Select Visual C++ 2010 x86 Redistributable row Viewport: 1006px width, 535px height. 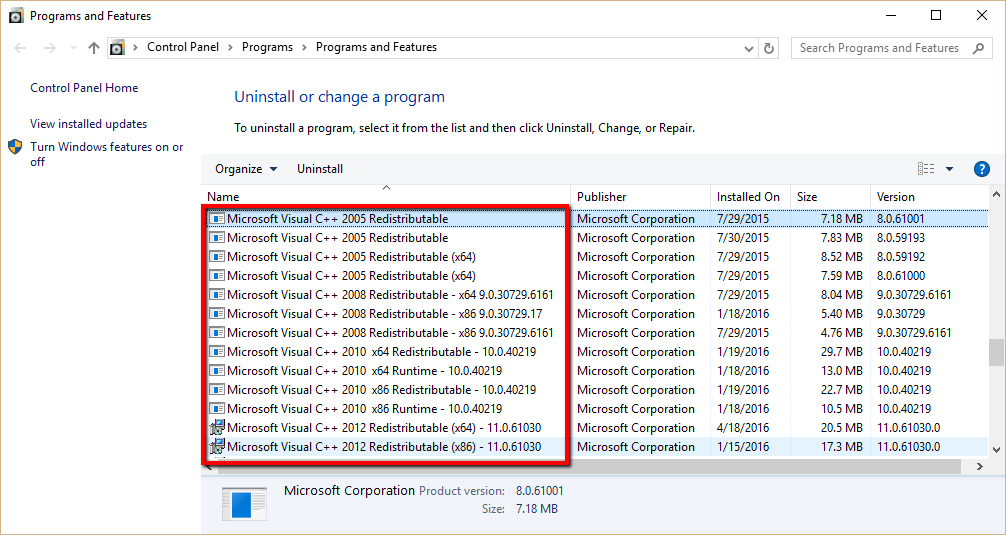(x=595, y=389)
